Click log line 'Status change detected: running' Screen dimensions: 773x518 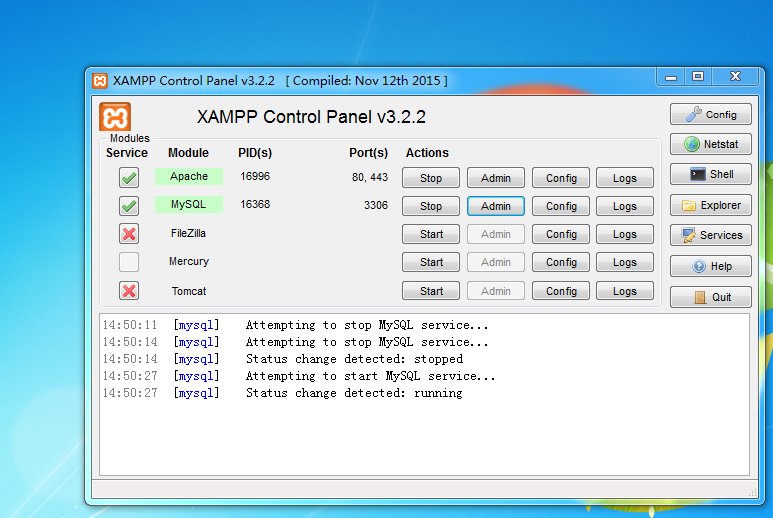(x=354, y=393)
